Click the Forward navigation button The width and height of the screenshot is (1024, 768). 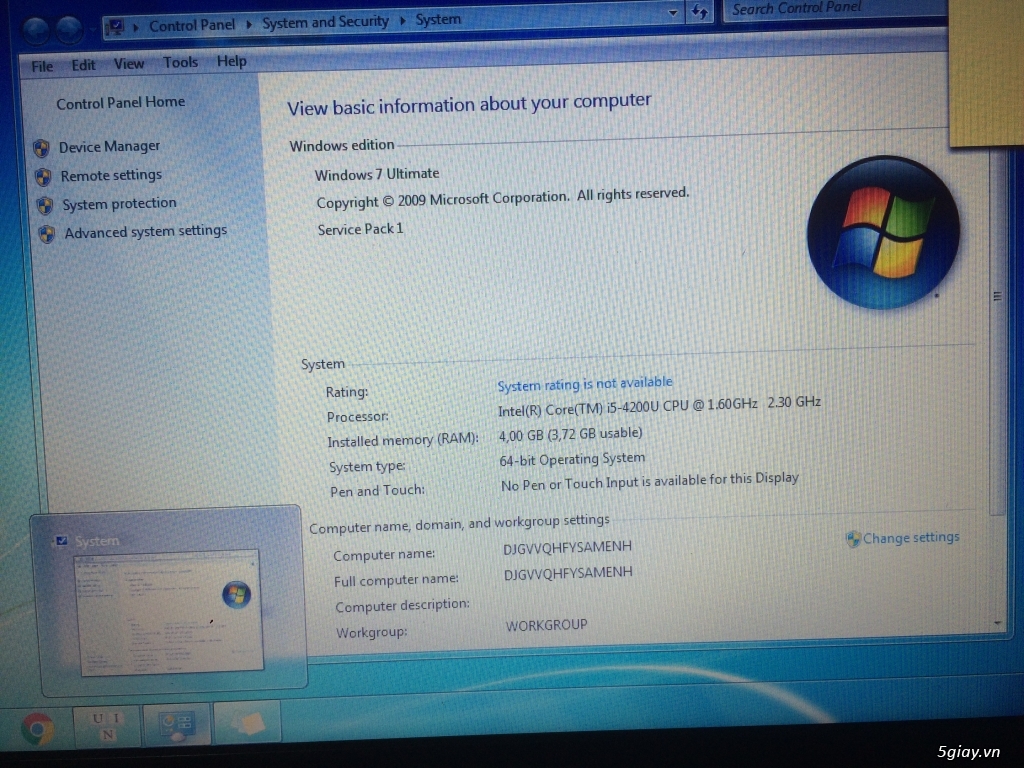tap(69, 29)
